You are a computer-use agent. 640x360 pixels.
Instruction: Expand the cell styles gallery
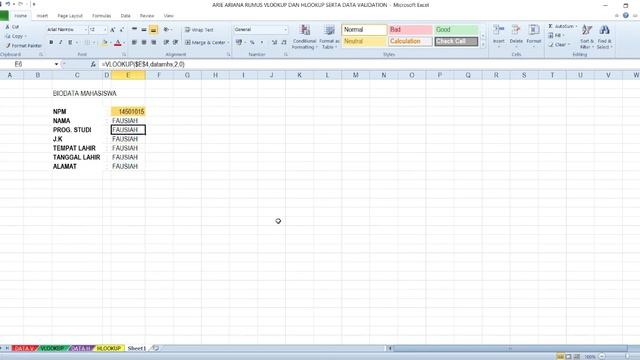click(x=483, y=45)
